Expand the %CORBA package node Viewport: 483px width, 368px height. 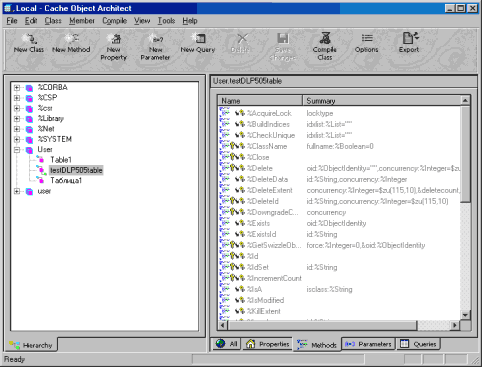point(17,88)
